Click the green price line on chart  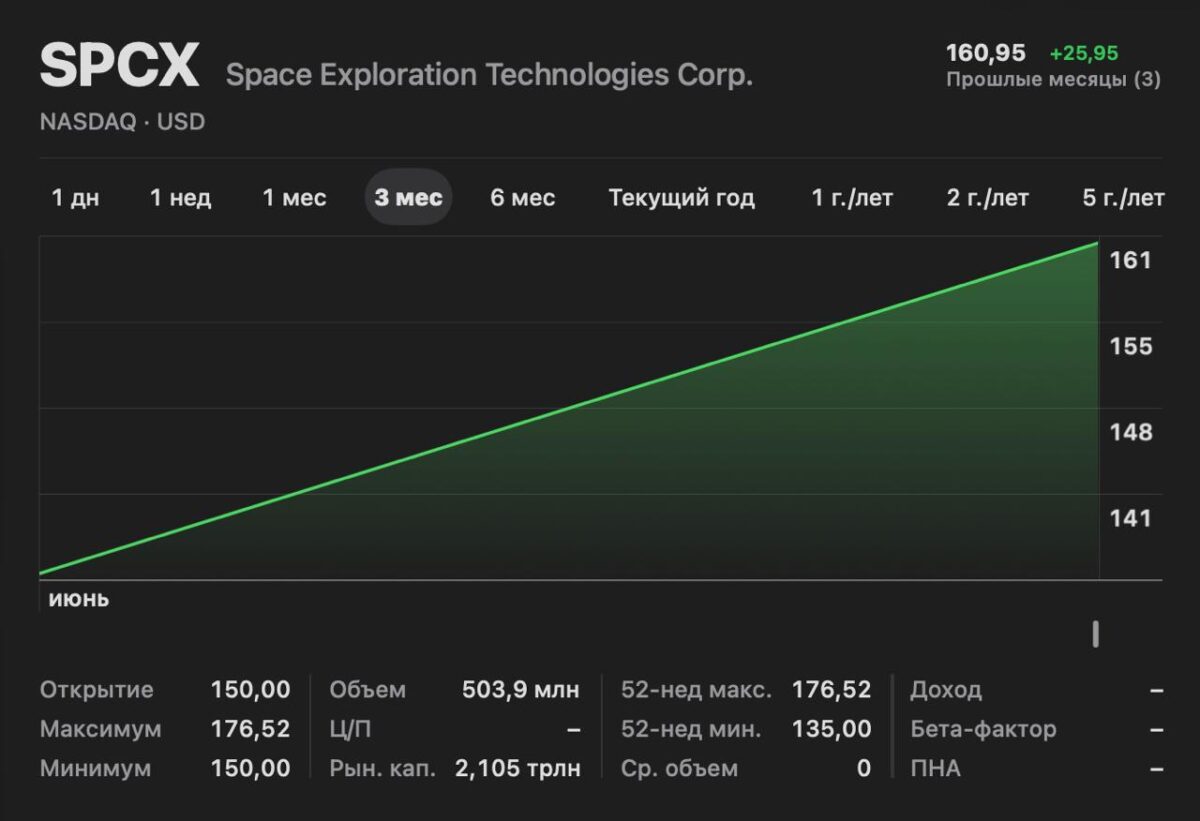(x=569, y=408)
